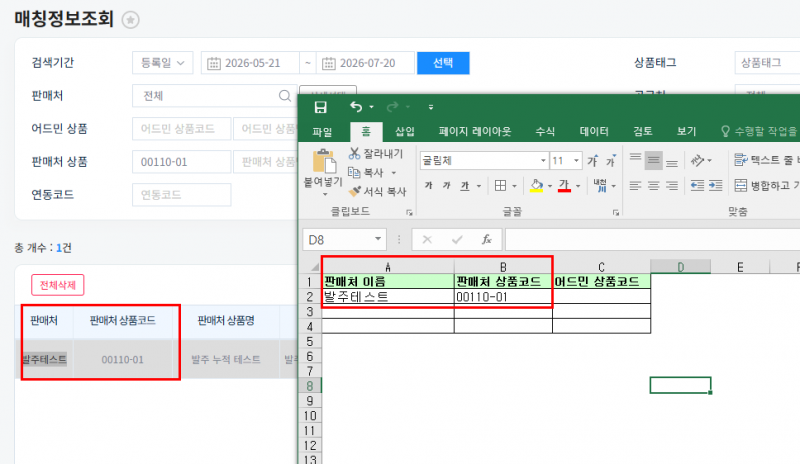The width and height of the screenshot is (800, 464).
Task: Click the middle align icon
Action: point(654,161)
